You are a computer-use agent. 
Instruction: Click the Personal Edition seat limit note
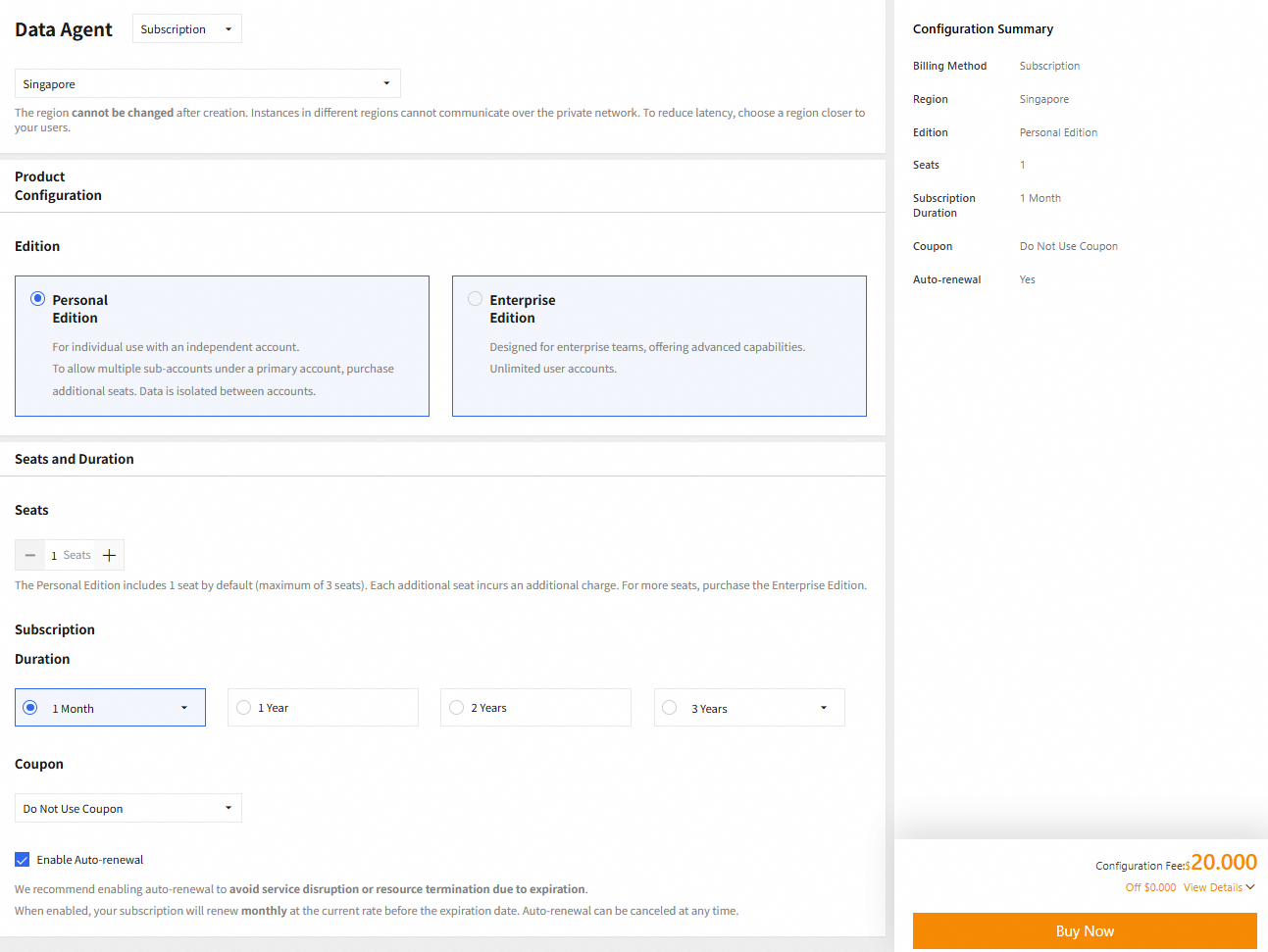(x=441, y=585)
